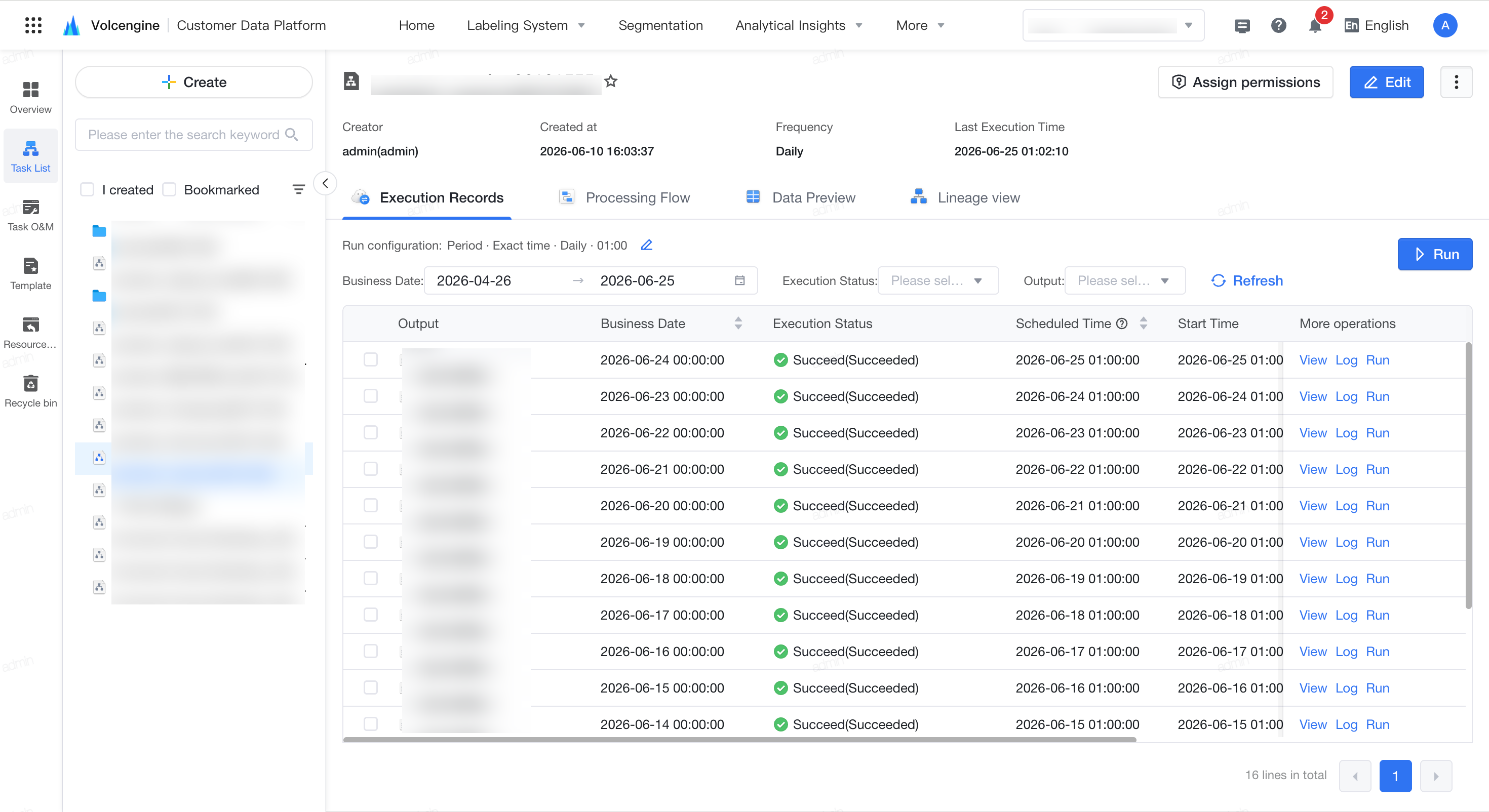This screenshot has width=1489, height=812.
Task: Check the I created checkbox
Action: tap(87, 189)
